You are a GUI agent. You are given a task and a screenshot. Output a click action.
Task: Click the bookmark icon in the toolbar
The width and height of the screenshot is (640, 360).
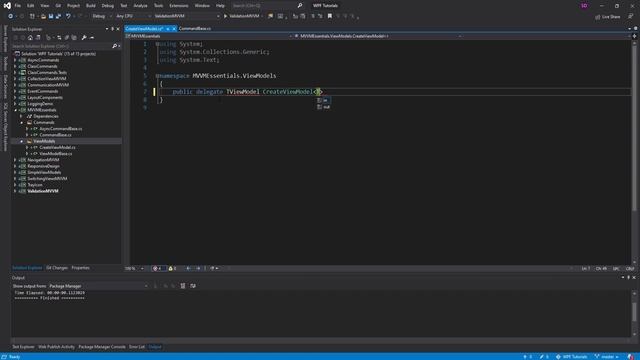click(330, 16)
